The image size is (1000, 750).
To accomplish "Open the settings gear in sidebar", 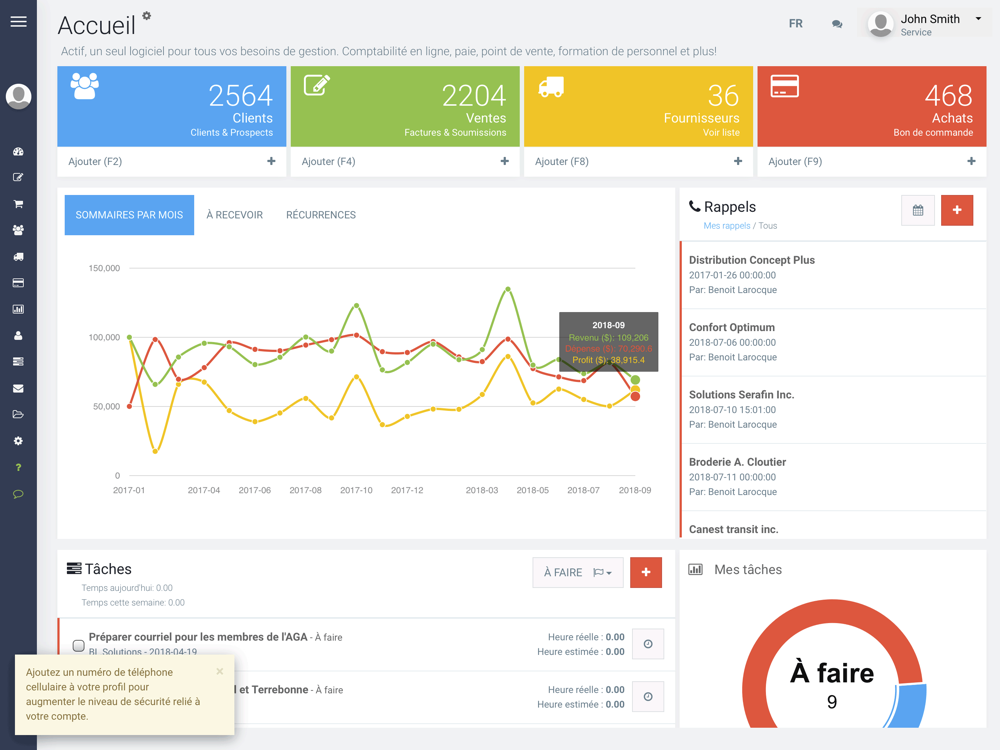I will tap(18, 441).
